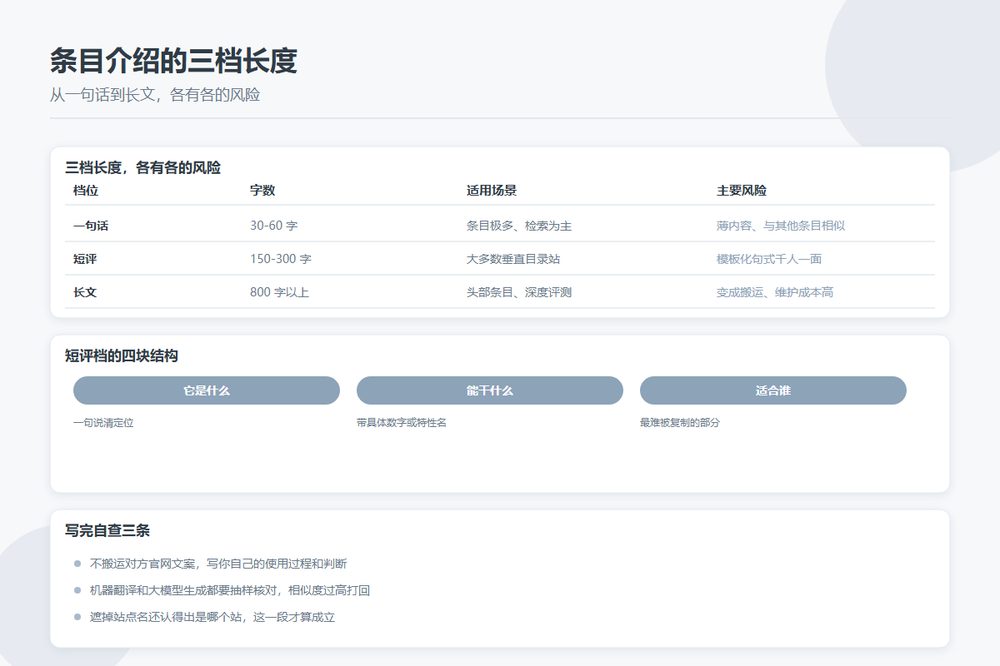Select the subtitle 从一句话到长文，各有各的风险

coord(155,95)
